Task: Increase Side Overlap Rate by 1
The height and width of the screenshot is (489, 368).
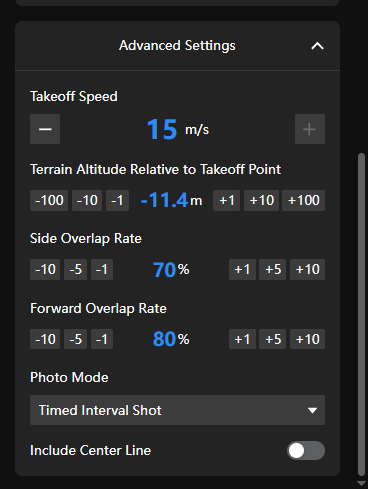Action: pyautogui.click(x=242, y=269)
